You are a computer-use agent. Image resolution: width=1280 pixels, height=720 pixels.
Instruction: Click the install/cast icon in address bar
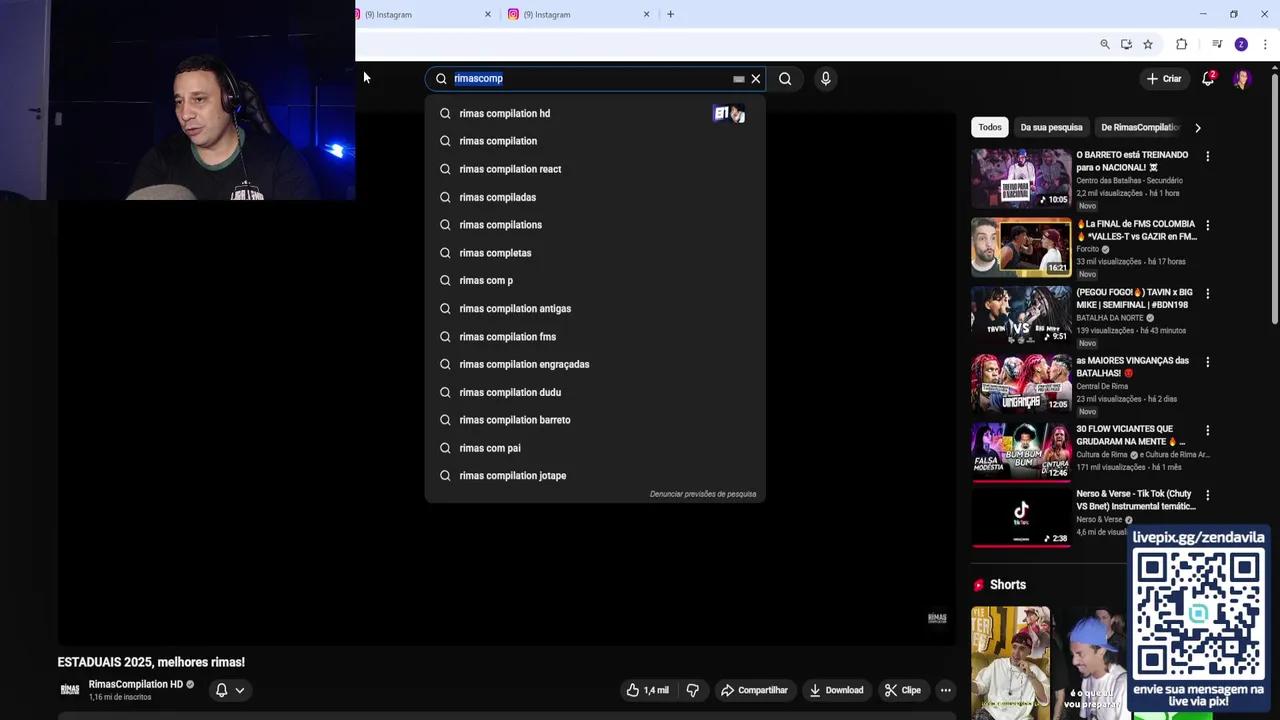[1126, 44]
